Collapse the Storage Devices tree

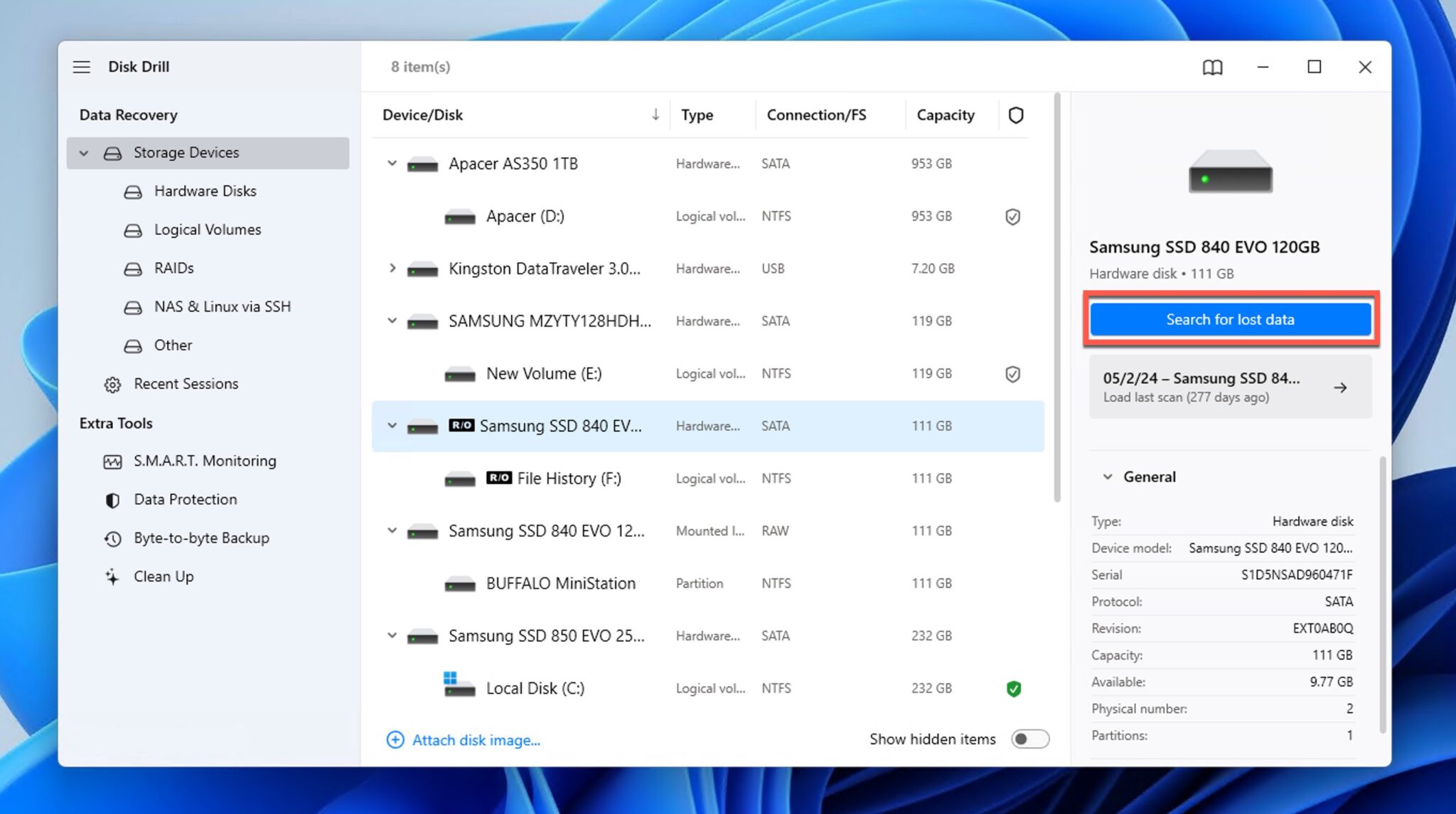[x=84, y=153]
